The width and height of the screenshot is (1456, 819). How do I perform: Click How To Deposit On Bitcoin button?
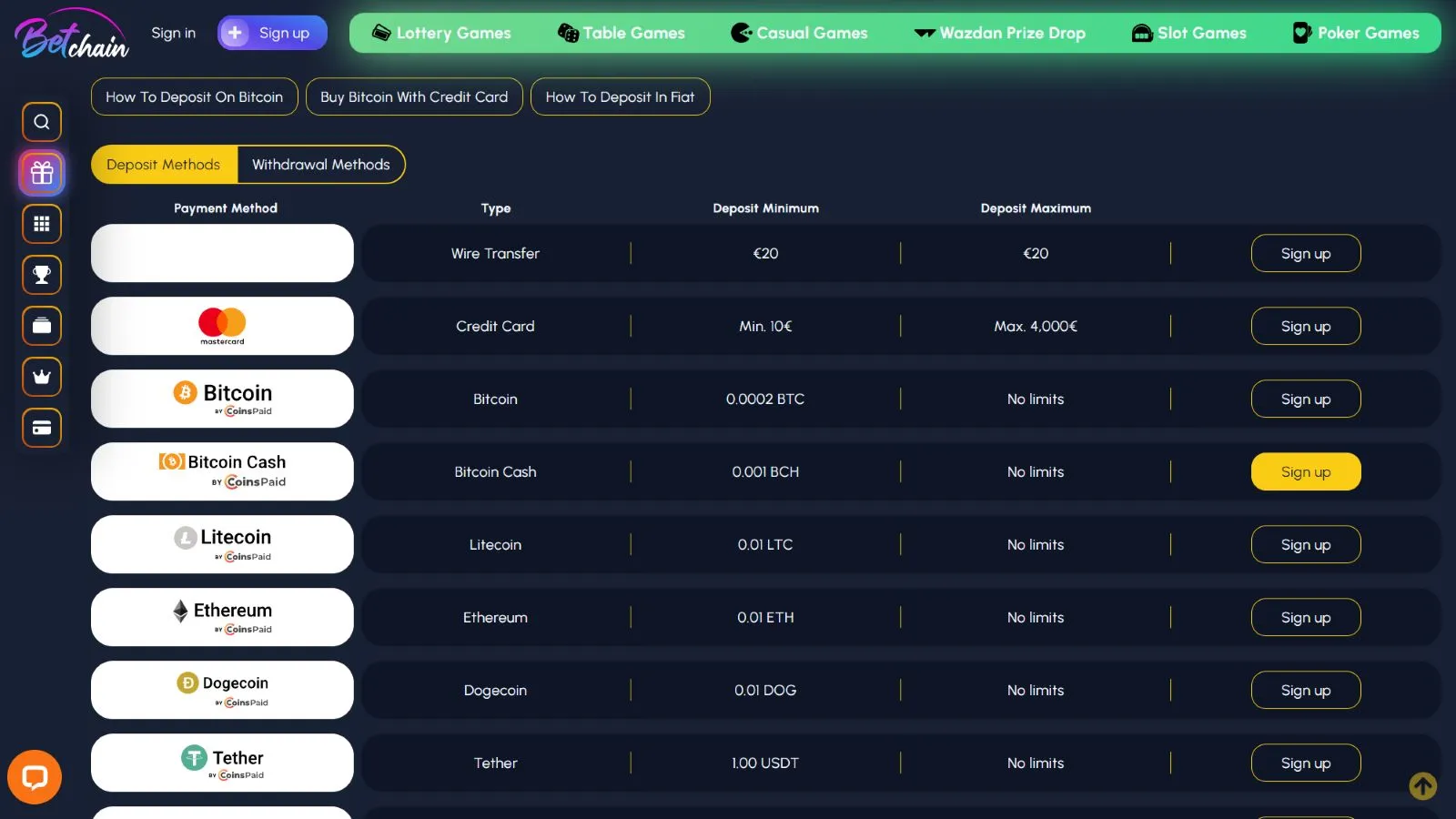pyautogui.click(x=194, y=97)
